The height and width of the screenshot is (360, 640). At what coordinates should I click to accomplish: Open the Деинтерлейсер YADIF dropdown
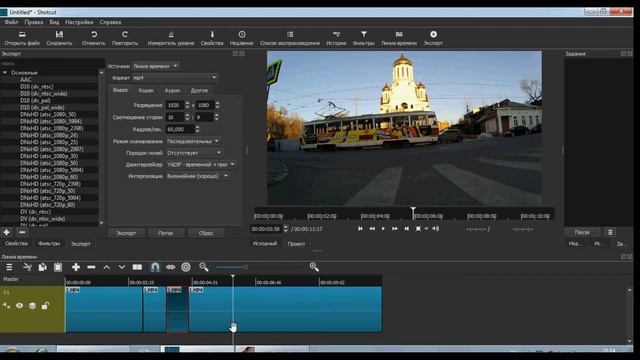[x=201, y=164]
